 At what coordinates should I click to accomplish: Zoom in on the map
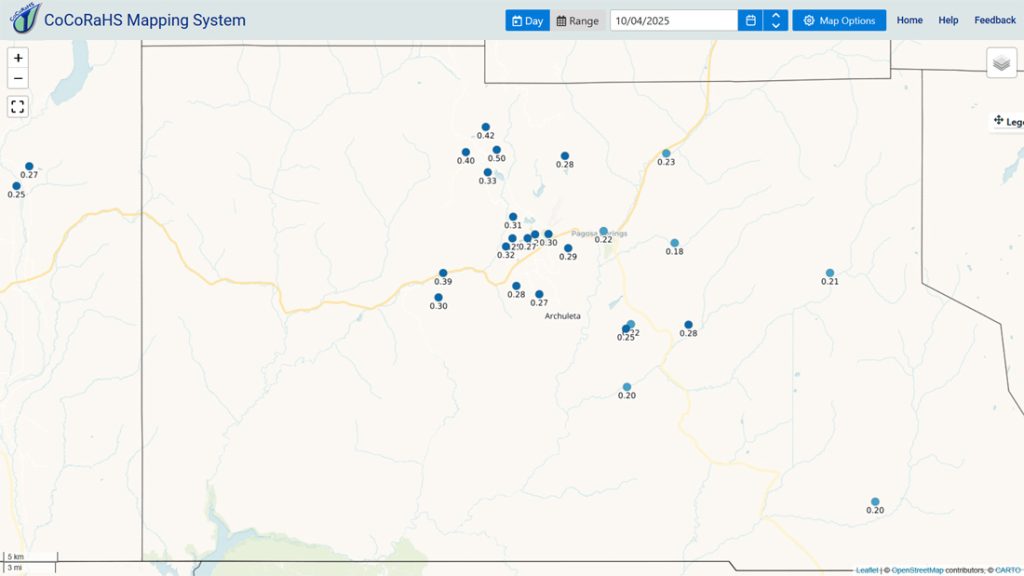point(18,58)
